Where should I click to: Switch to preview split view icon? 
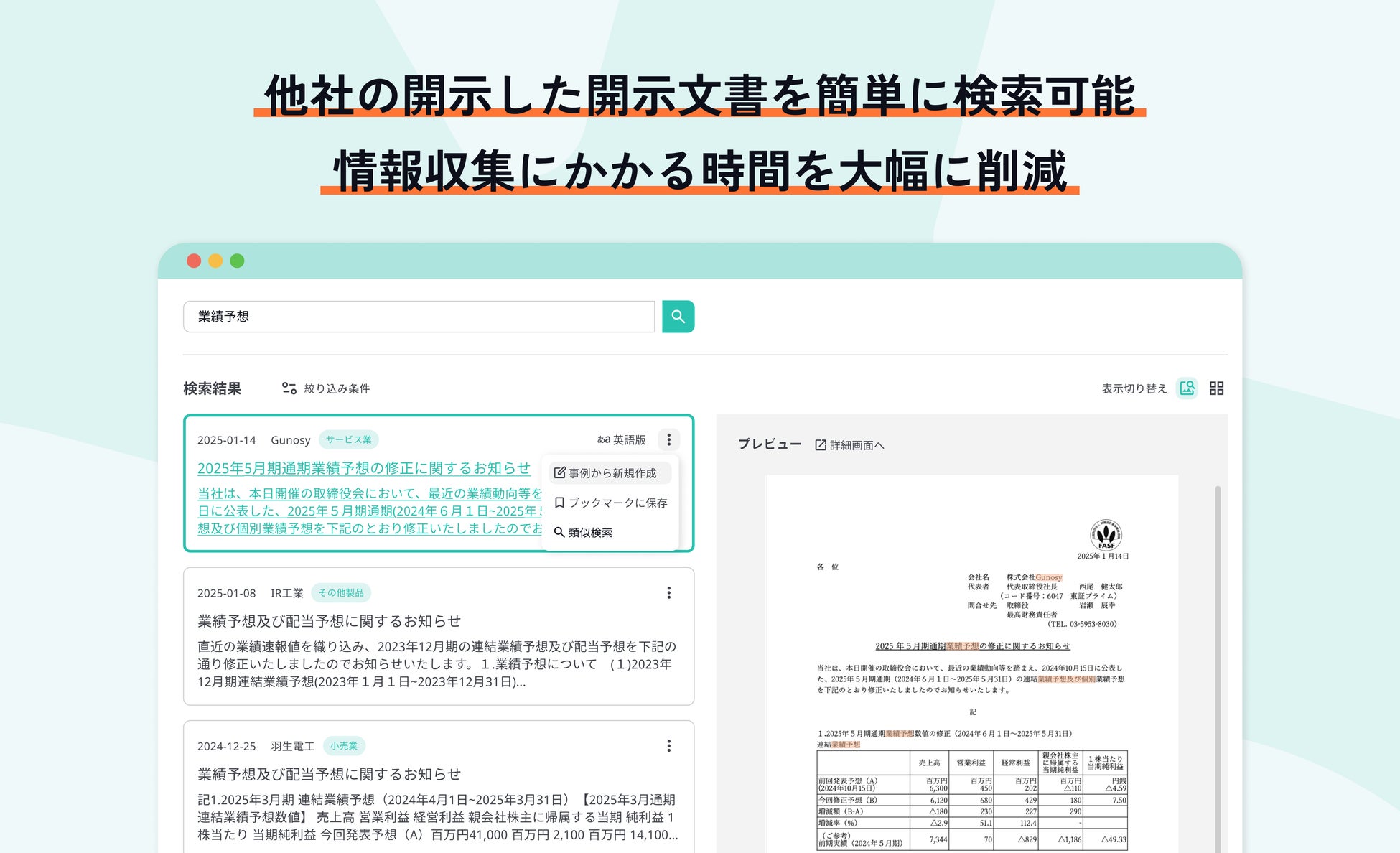pyautogui.click(x=1187, y=388)
